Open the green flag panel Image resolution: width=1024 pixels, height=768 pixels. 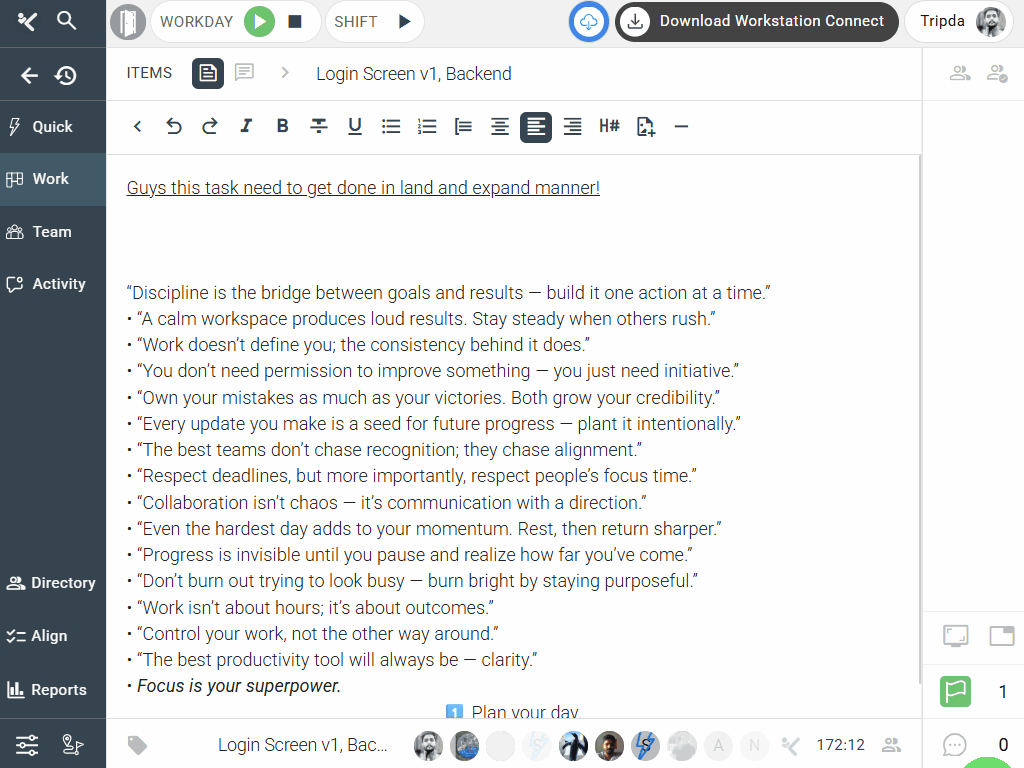pos(955,691)
